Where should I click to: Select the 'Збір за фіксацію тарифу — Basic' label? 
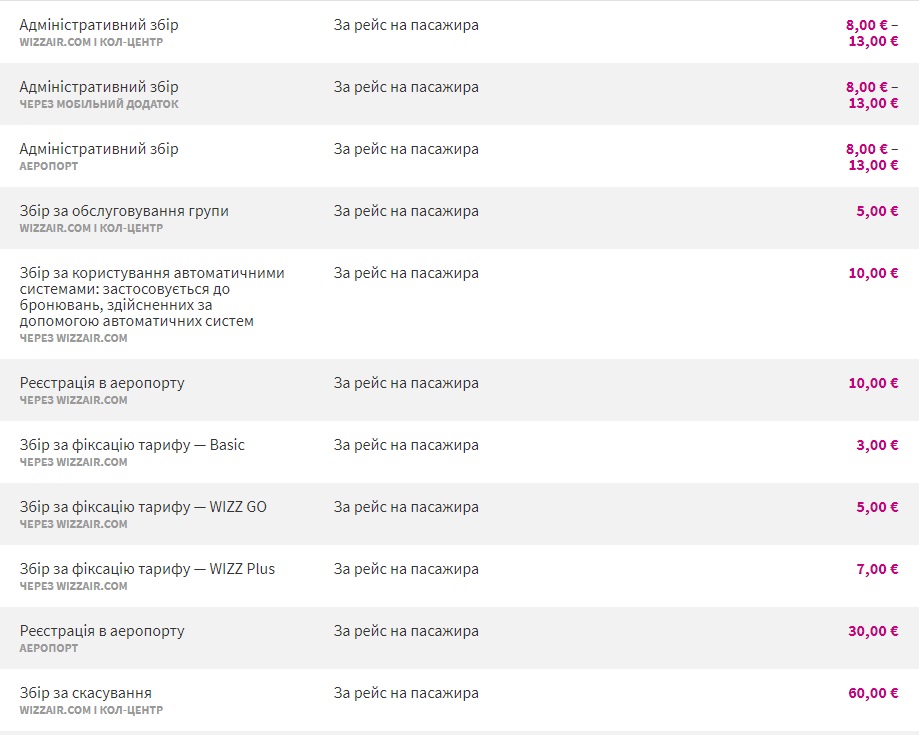[132, 445]
